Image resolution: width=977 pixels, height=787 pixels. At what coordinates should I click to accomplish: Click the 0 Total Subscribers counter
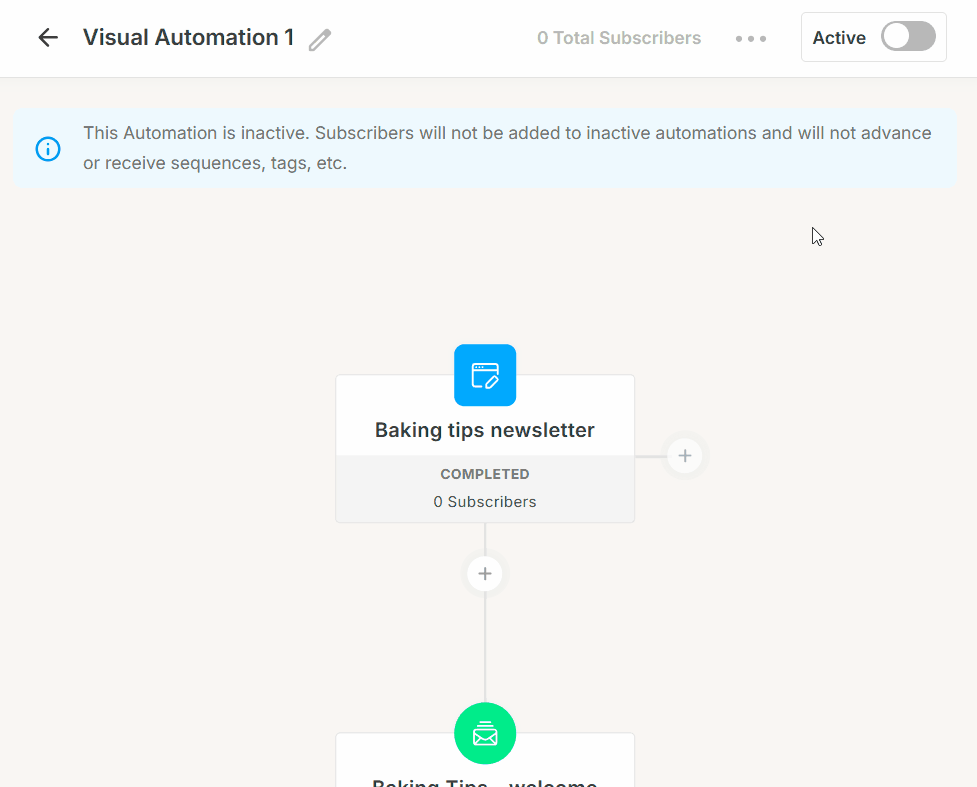click(618, 38)
